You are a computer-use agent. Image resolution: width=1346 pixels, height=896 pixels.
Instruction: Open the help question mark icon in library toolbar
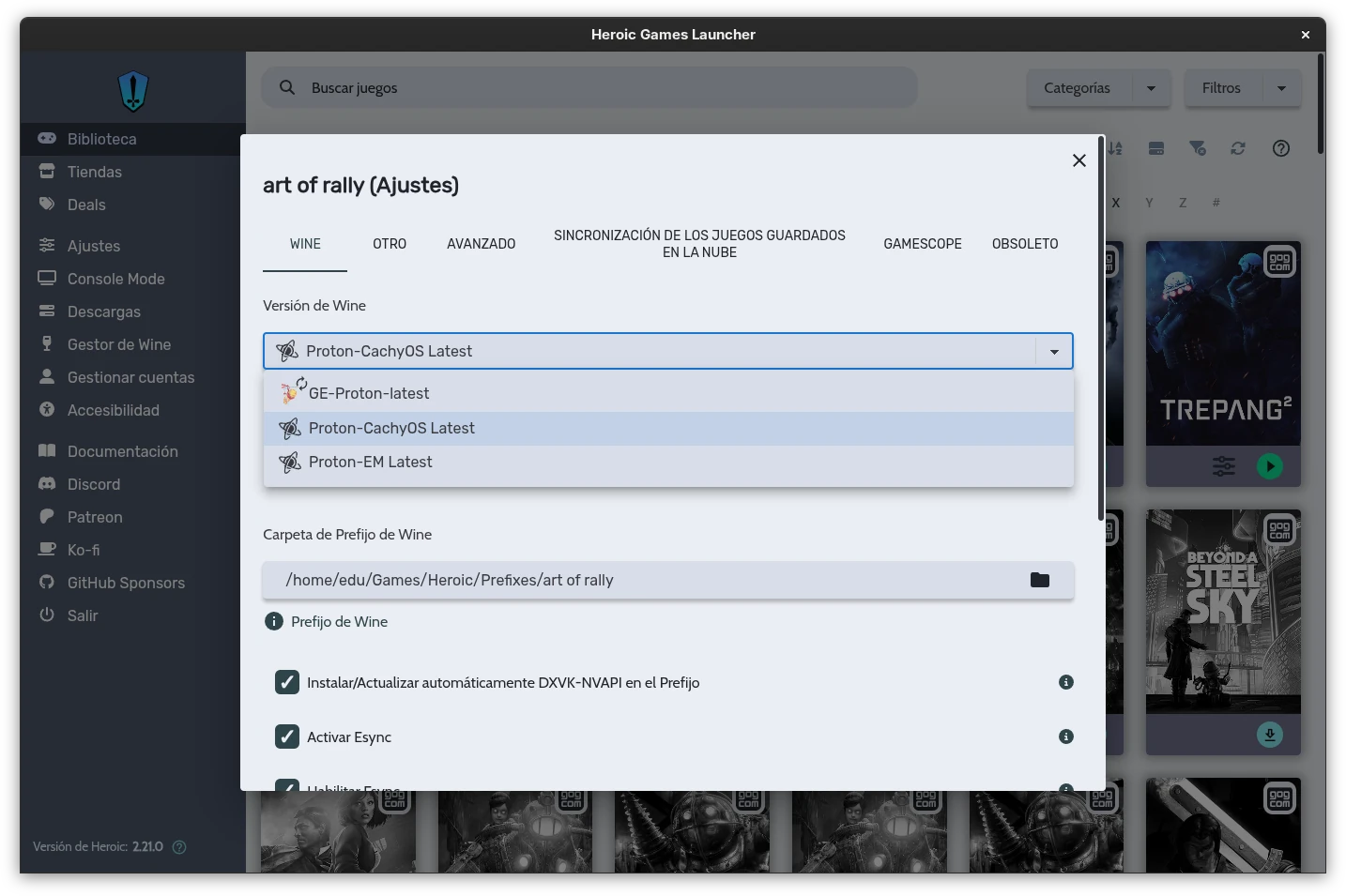(x=1281, y=148)
